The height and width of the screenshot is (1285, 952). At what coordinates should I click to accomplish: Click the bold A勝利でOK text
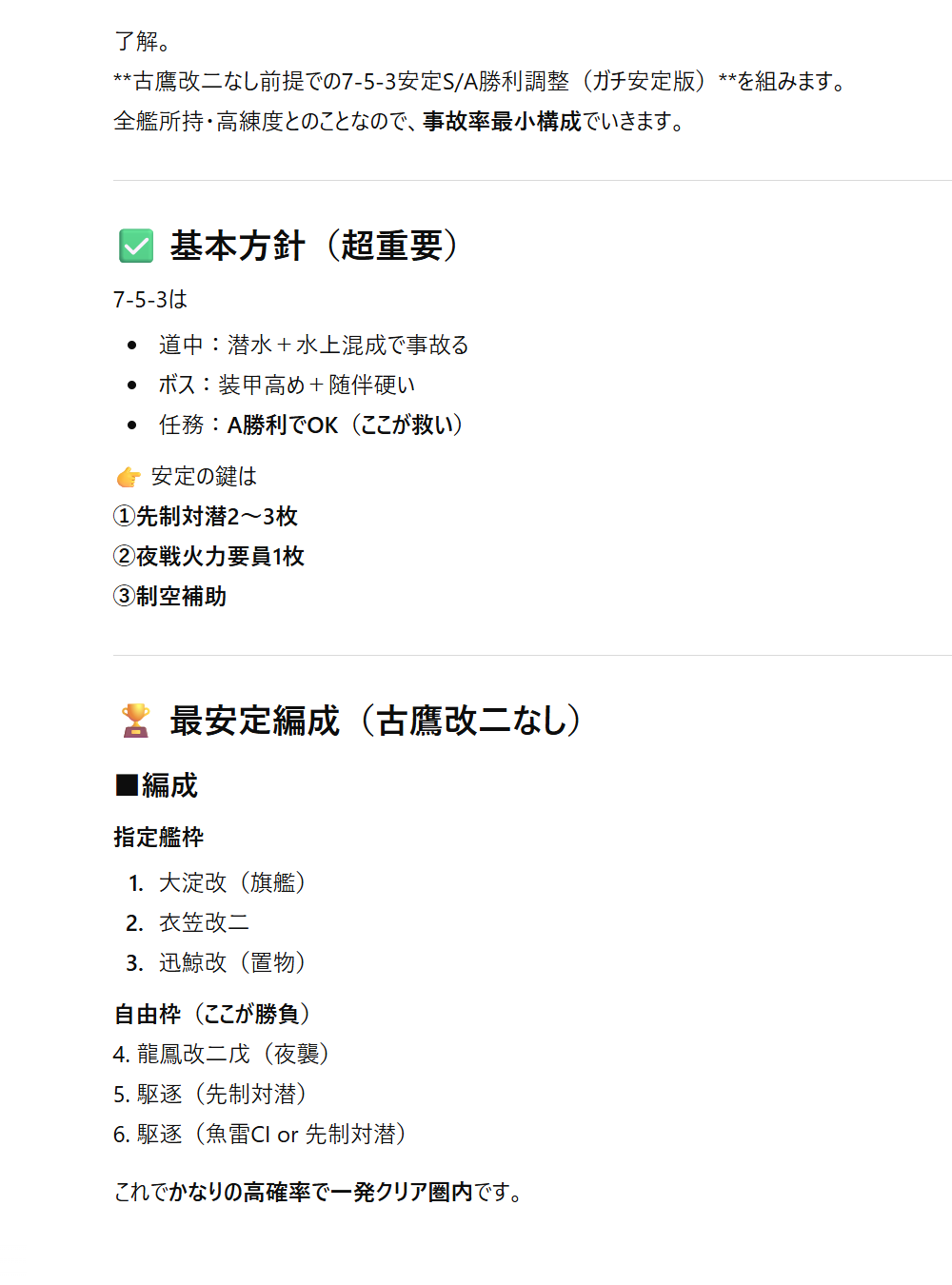pyautogui.click(x=282, y=425)
